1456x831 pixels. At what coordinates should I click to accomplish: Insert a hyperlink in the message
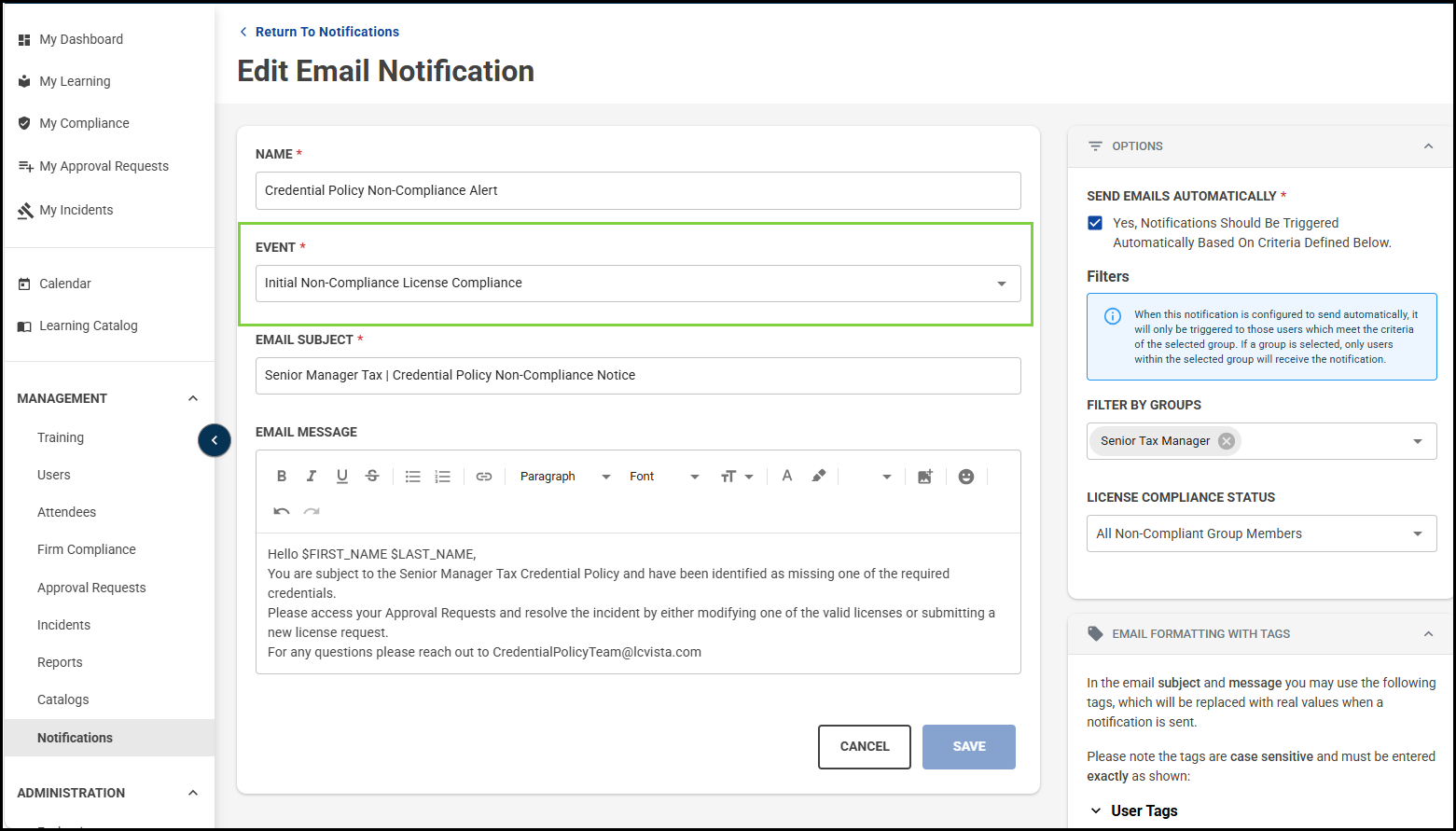pos(484,477)
